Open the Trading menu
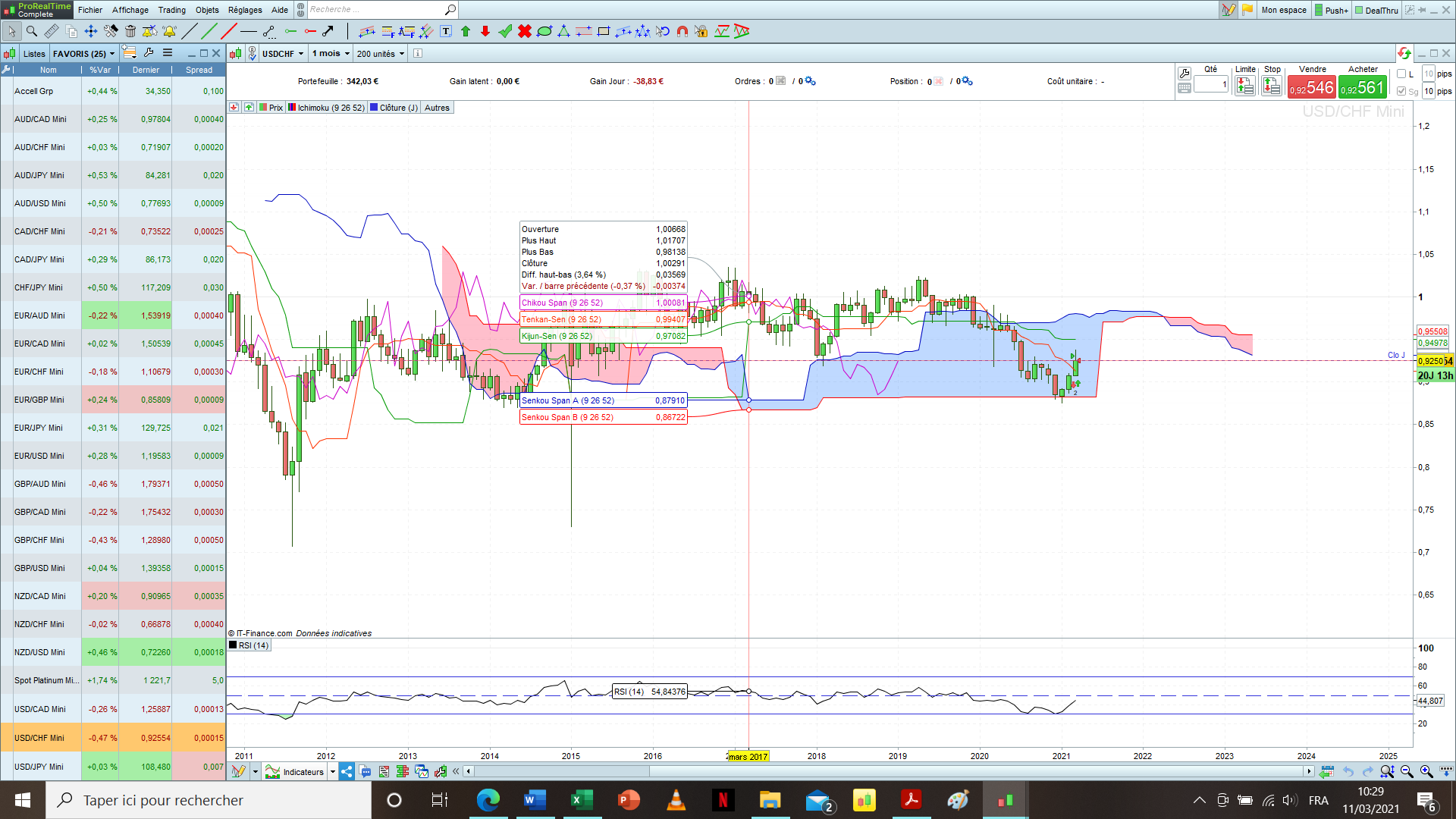This screenshot has height=819, width=1456. [172, 10]
